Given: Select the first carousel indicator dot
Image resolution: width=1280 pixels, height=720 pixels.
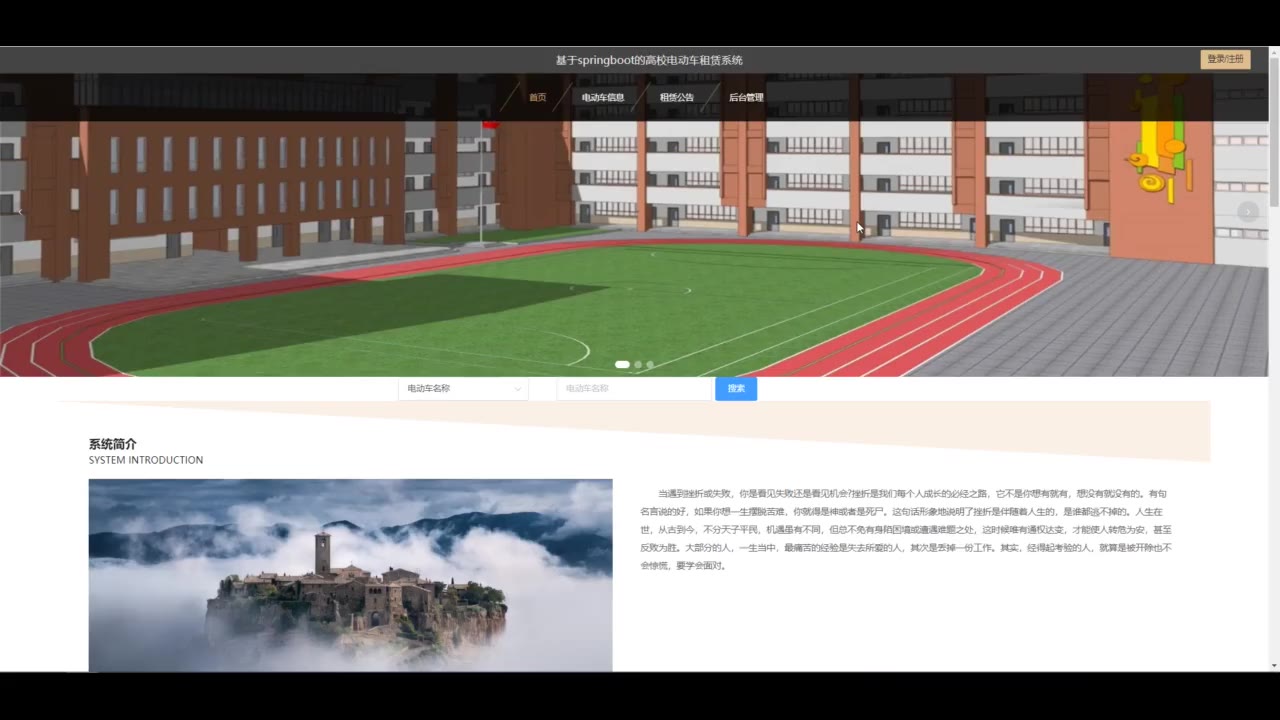Looking at the screenshot, I should [622, 364].
